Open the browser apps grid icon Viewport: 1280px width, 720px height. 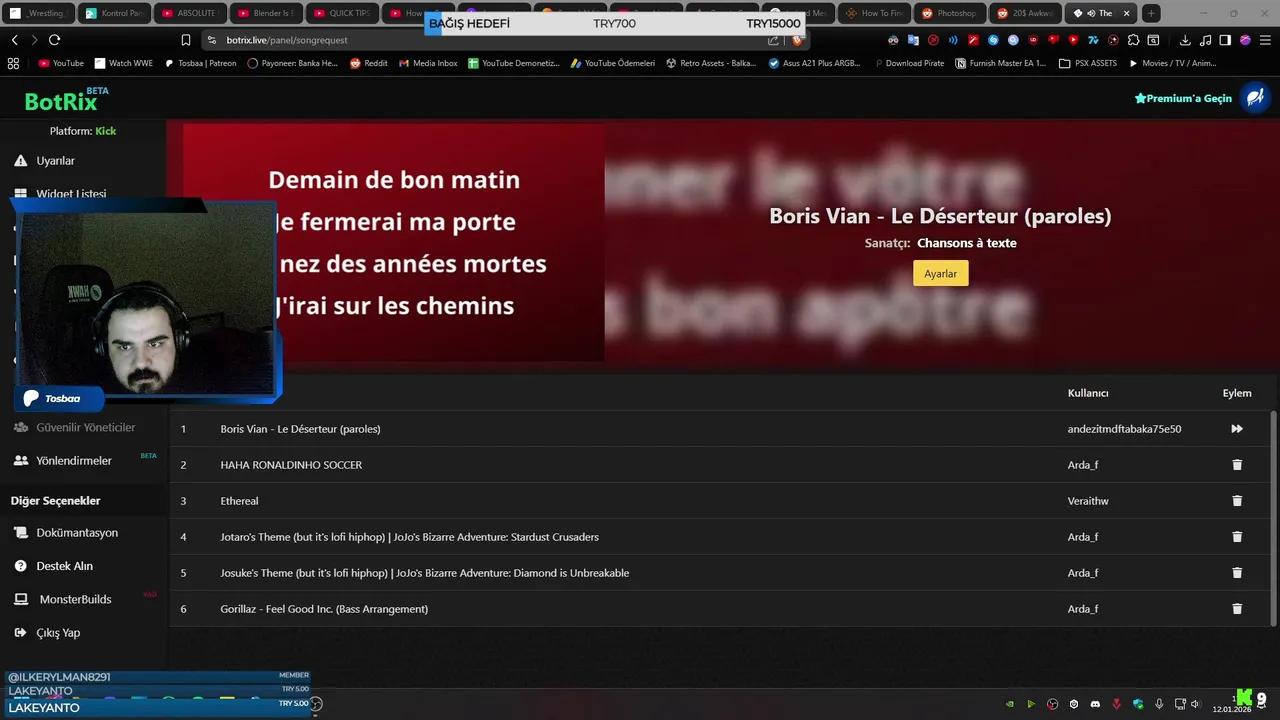13,63
